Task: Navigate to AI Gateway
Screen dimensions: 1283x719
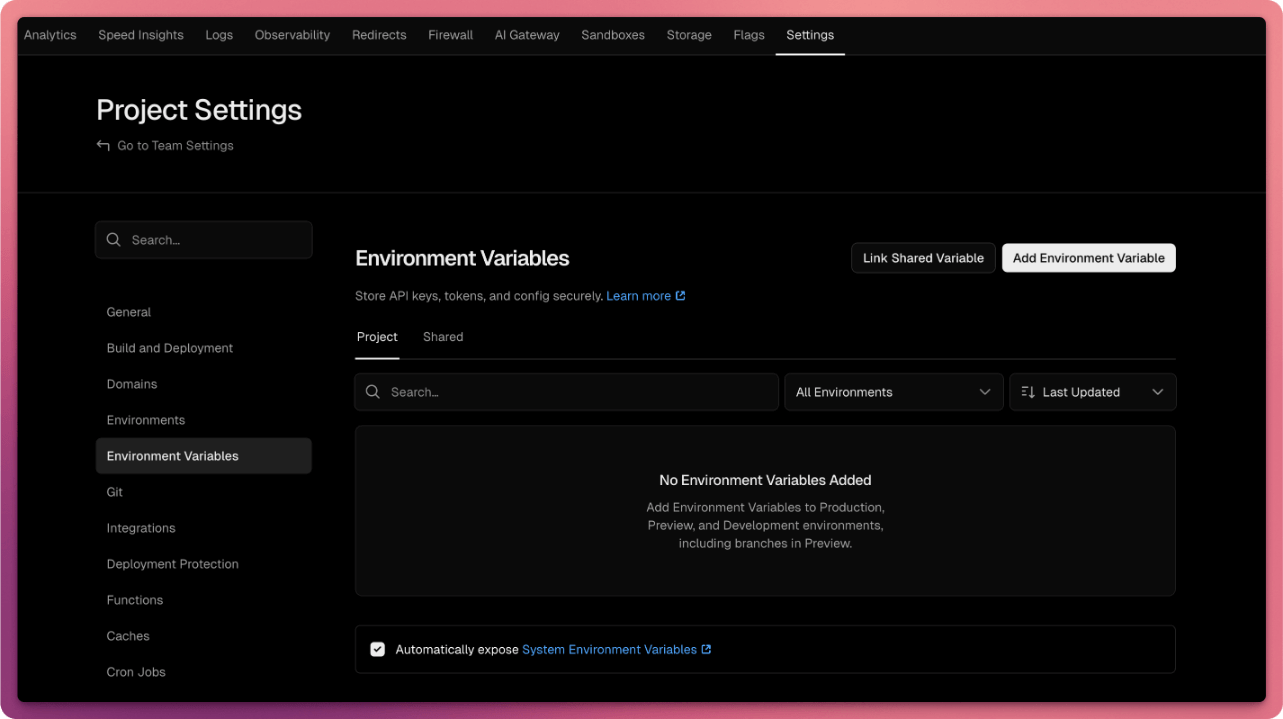Action: (527, 35)
